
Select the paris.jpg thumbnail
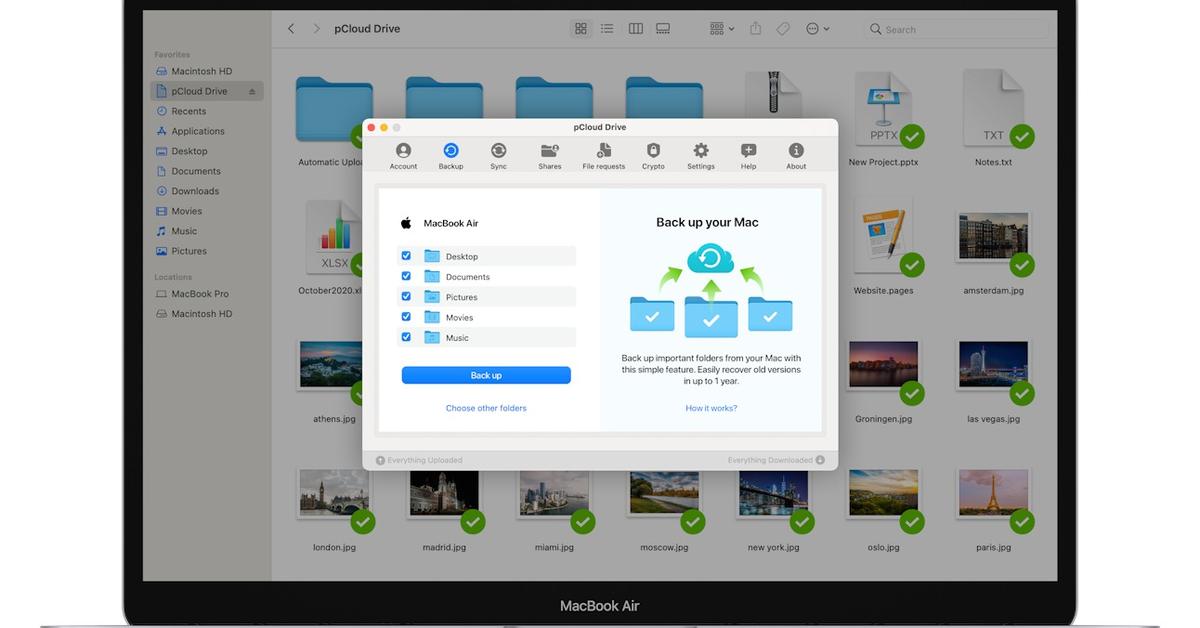(x=994, y=495)
